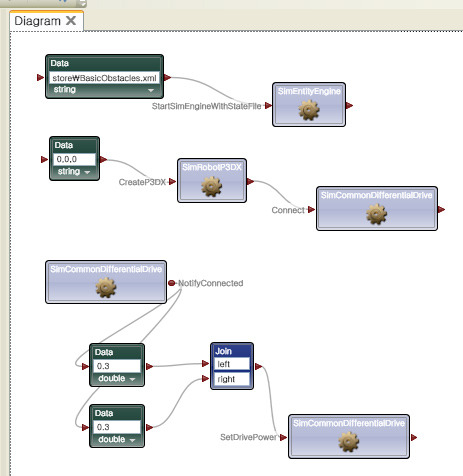Click gear icon of SimCommonDifferentialDrive with Connect input
Screen dimensions: 463x476
point(376,214)
